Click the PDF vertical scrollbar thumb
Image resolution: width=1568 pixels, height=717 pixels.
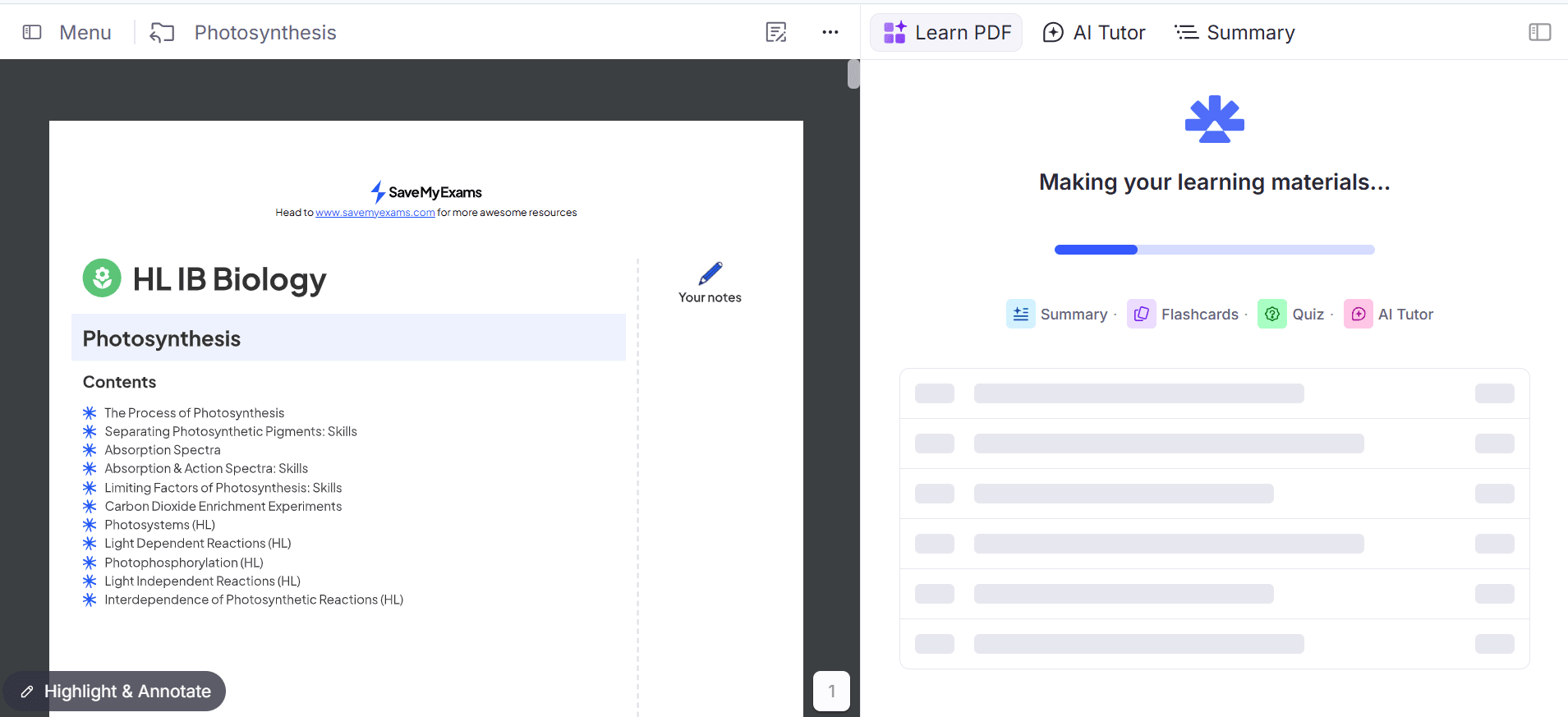coord(853,74)
